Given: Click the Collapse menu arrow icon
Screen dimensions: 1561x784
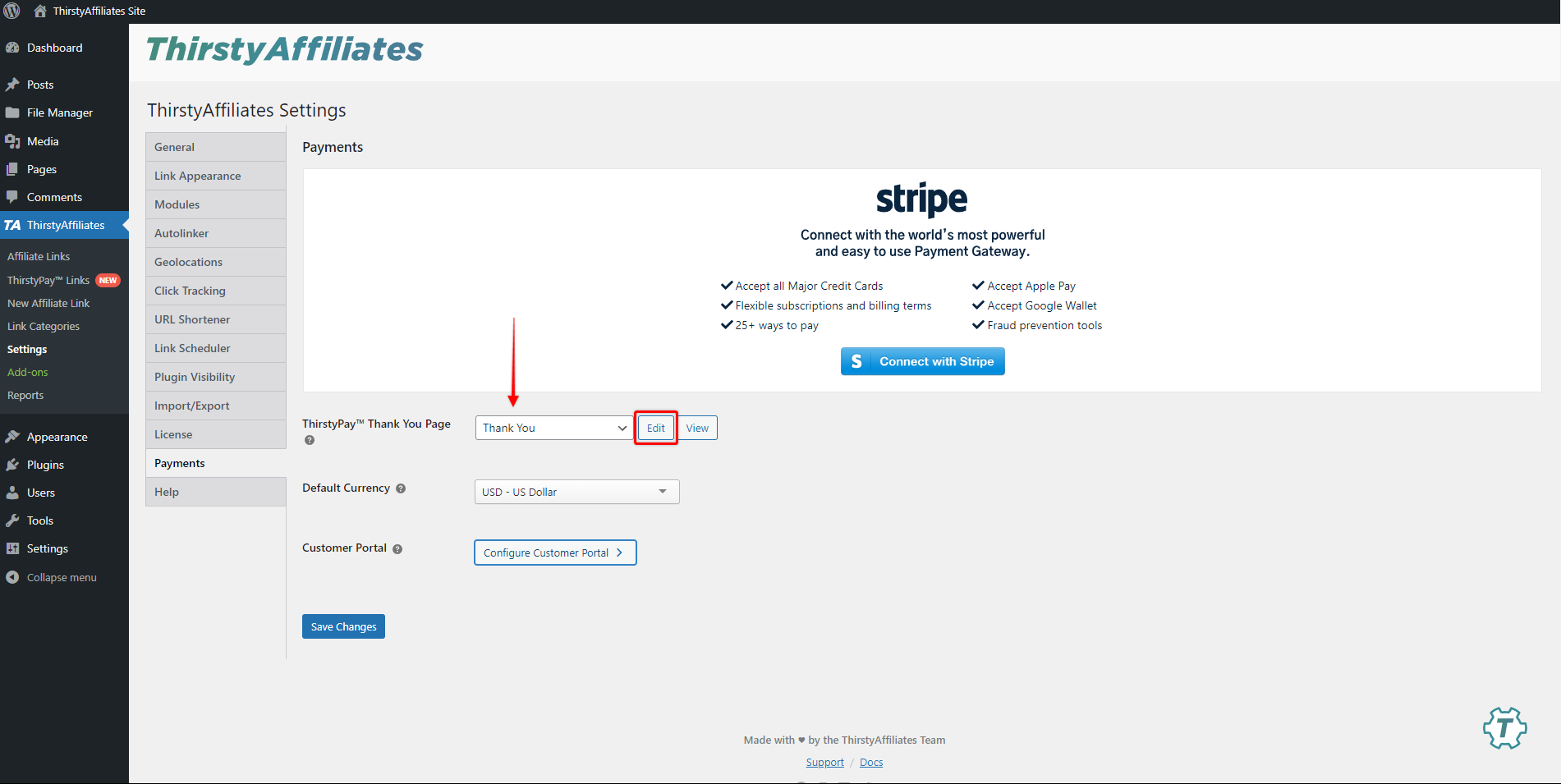Looking at the screenshot, I should [x=12, y=577].
